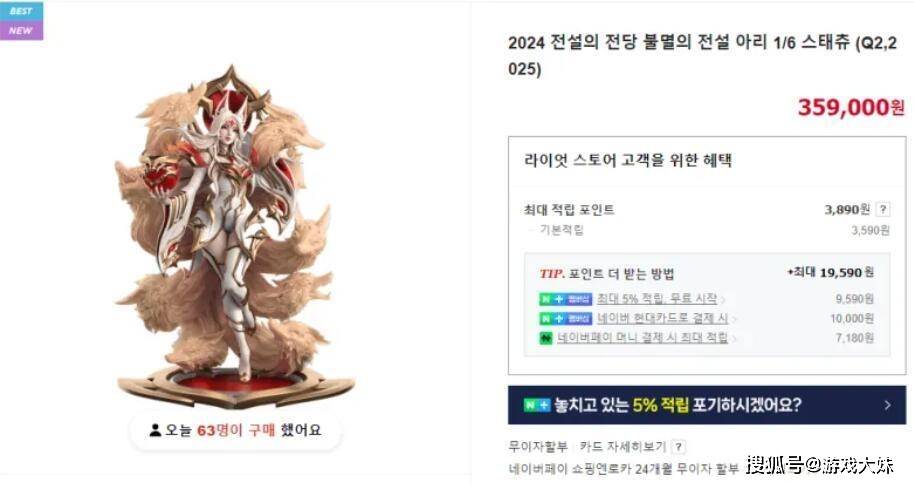Open the 네이버 현대카드로 결제 시 link

tap(662, 318)
